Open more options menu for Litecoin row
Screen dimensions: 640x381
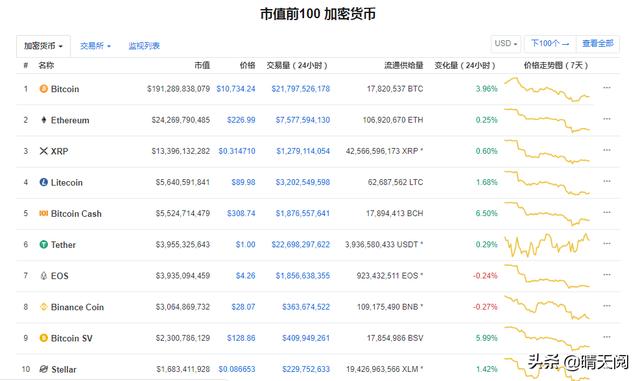tap(607, 181)
